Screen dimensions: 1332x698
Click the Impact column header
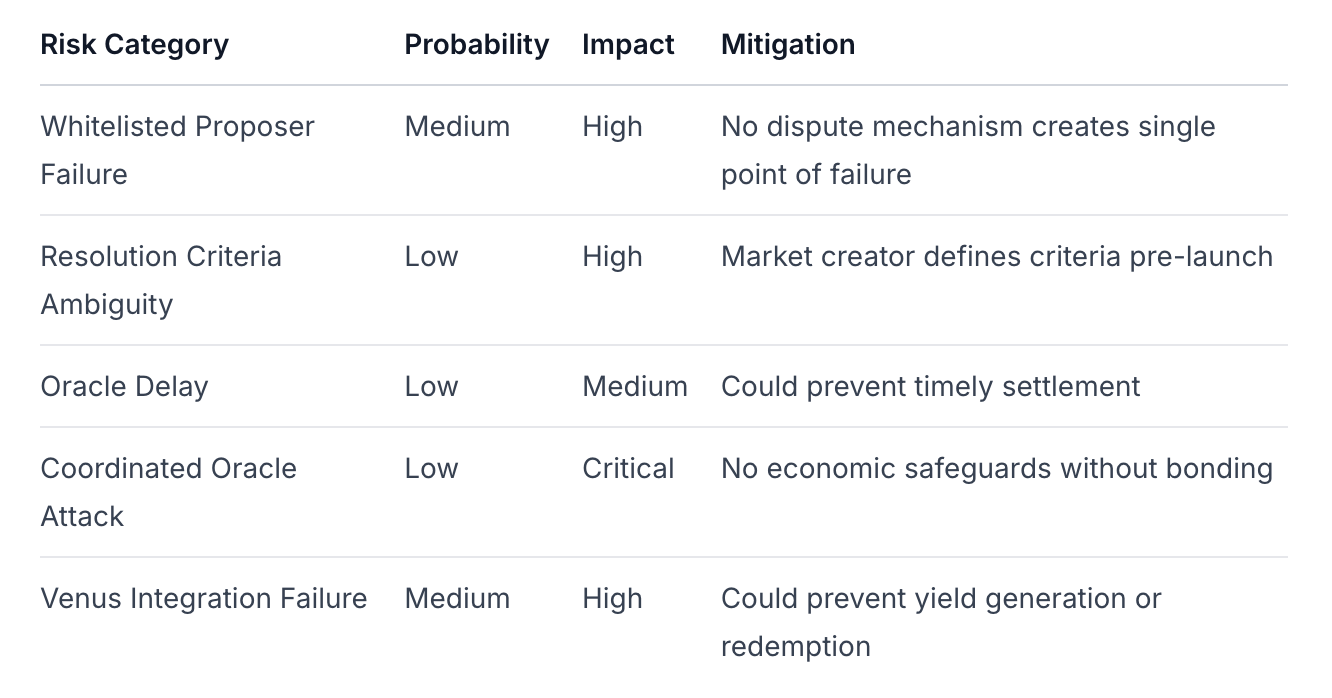(x=628, y=45)
